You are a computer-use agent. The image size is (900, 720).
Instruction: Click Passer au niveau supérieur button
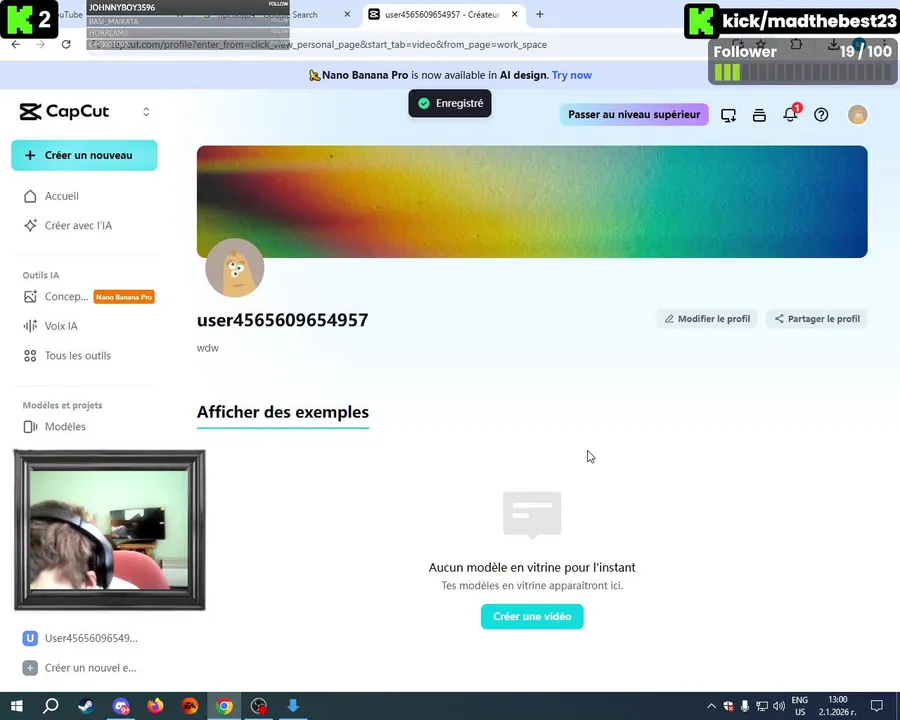(x=634, y=114)
